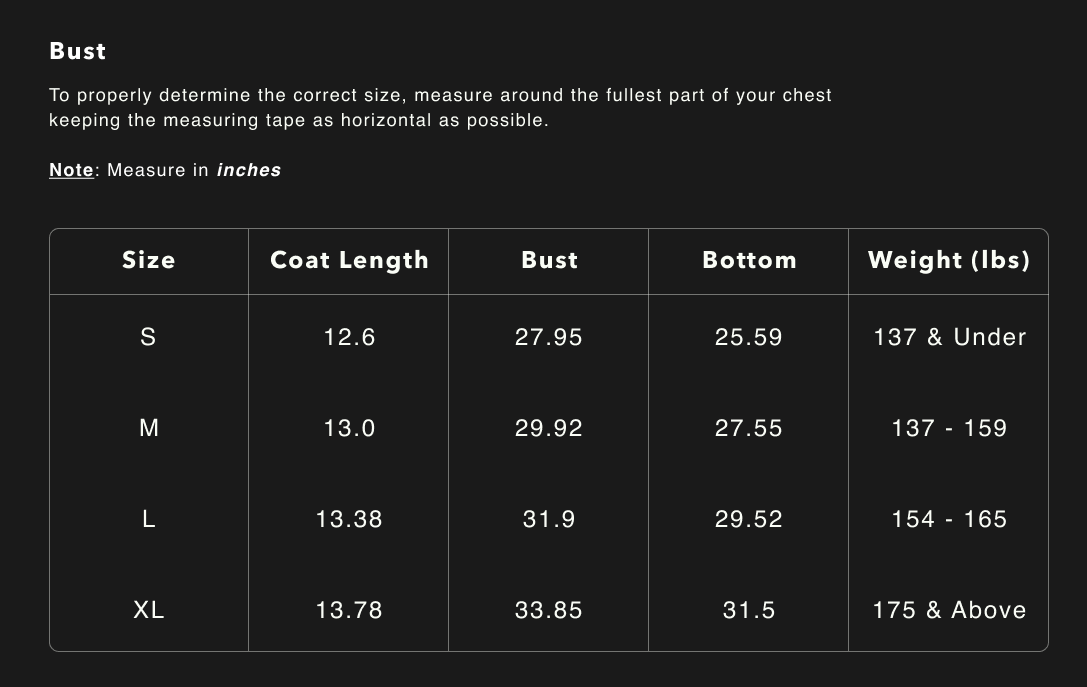Select the "Size" column header
Viewport: 1087px width, 687px height.
(148, 260)
